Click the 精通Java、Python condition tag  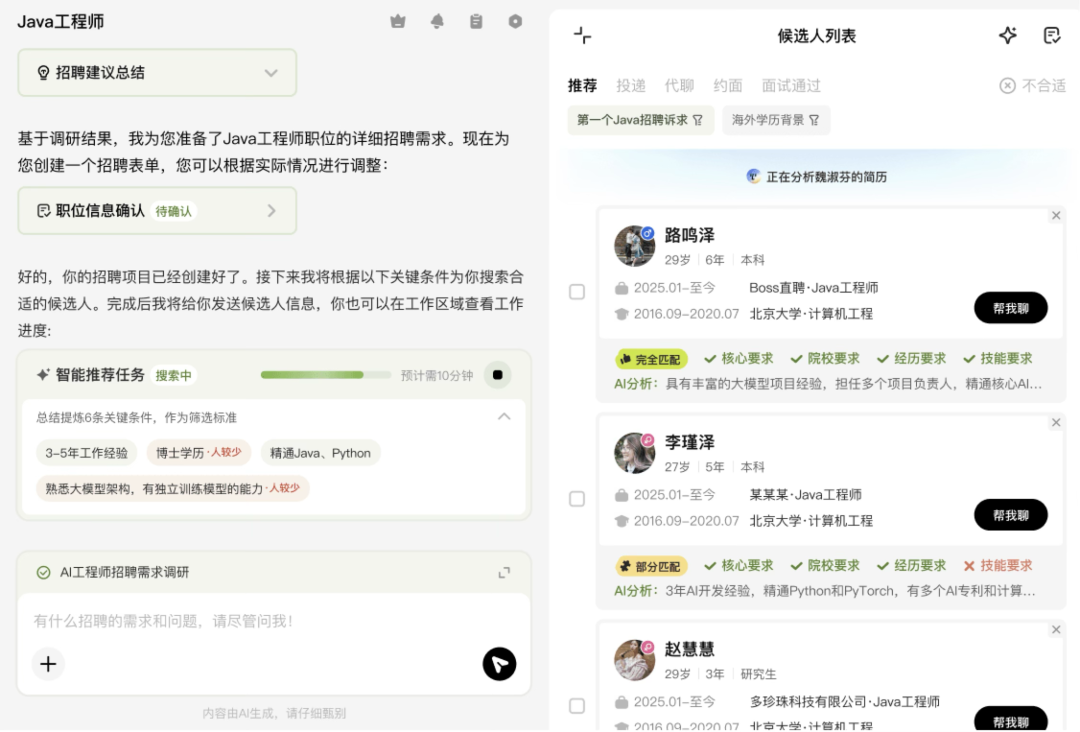[x=320, y=453]
